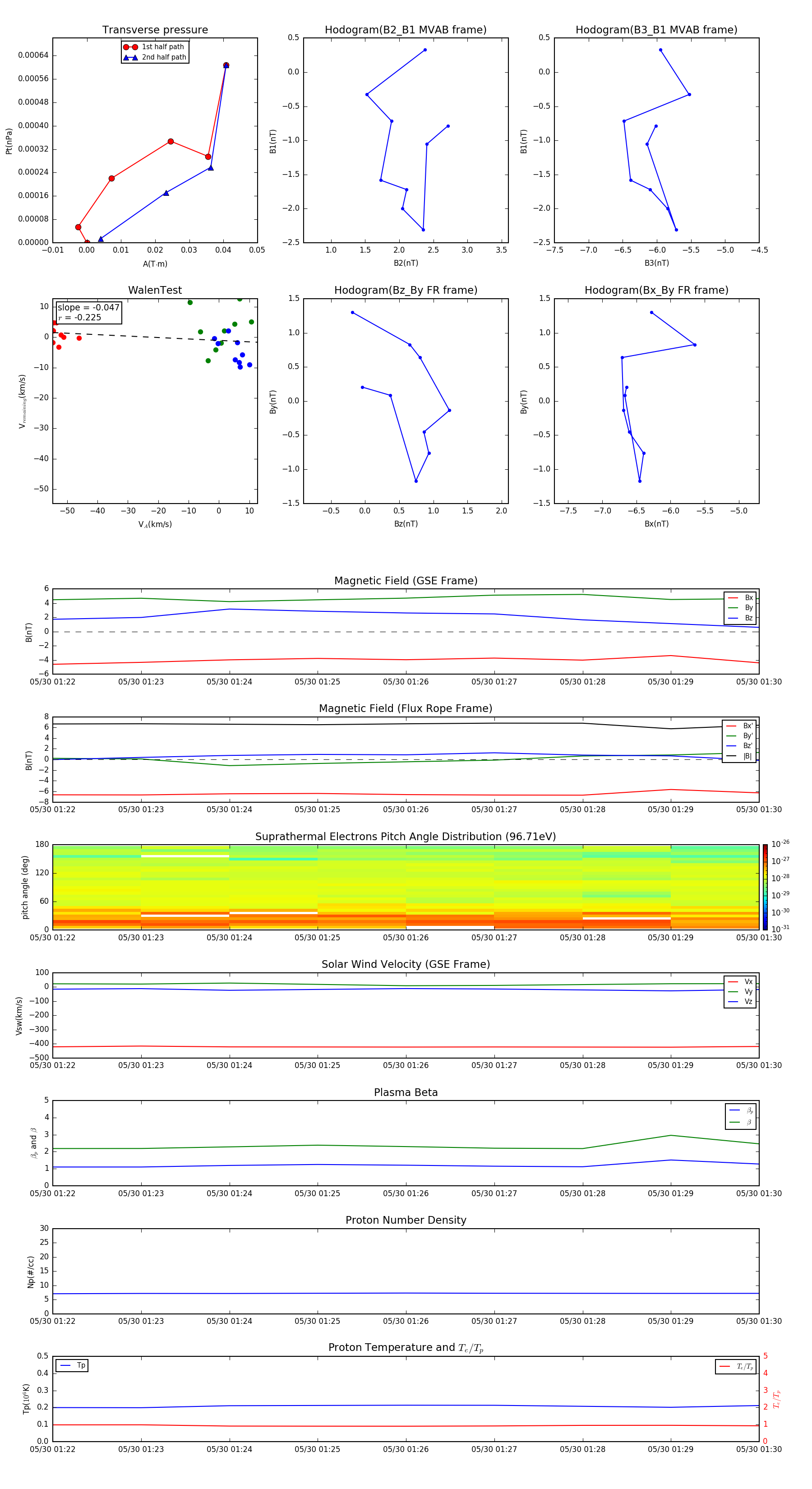Click the 'pitch angle (deg)' axis label
812x1489 pixels.
click(25, 887)
